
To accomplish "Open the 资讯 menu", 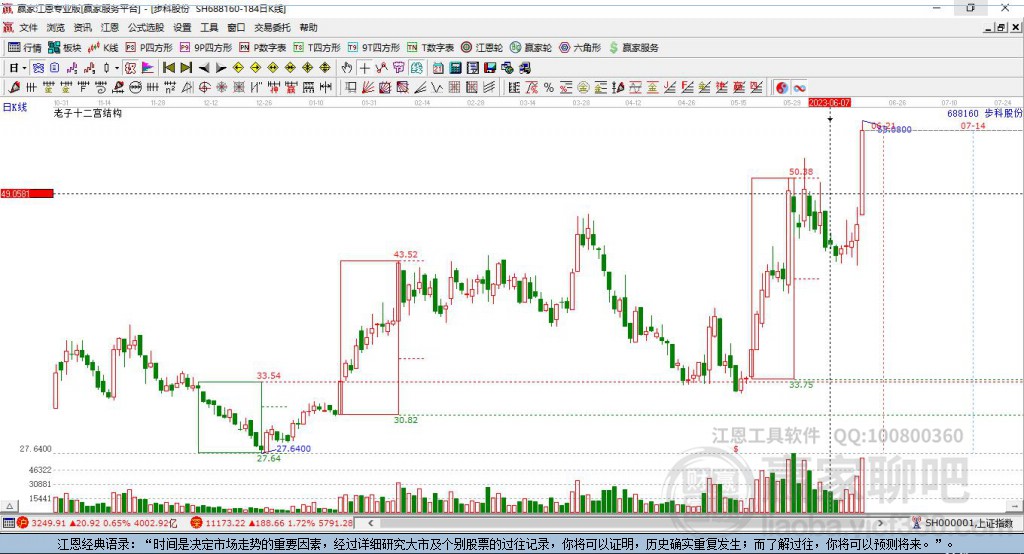I will (x=82, y=27).
